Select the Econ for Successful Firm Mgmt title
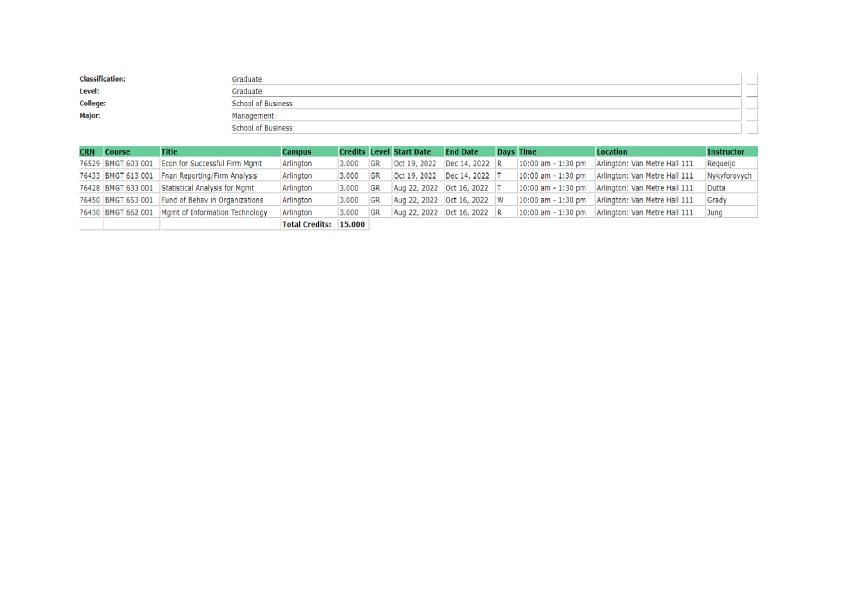 [207, 163]
